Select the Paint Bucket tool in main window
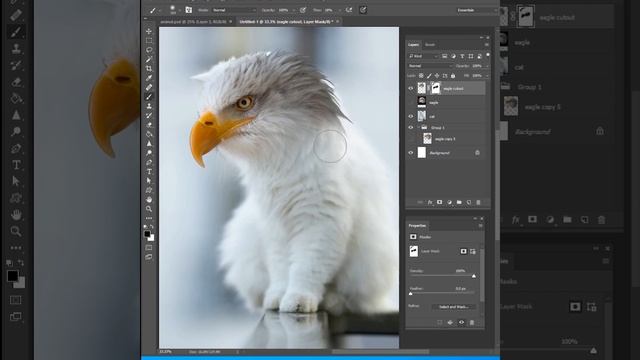The width and height of the screenshot is (640, 360). pyautogui.click(x=149, y=134)
